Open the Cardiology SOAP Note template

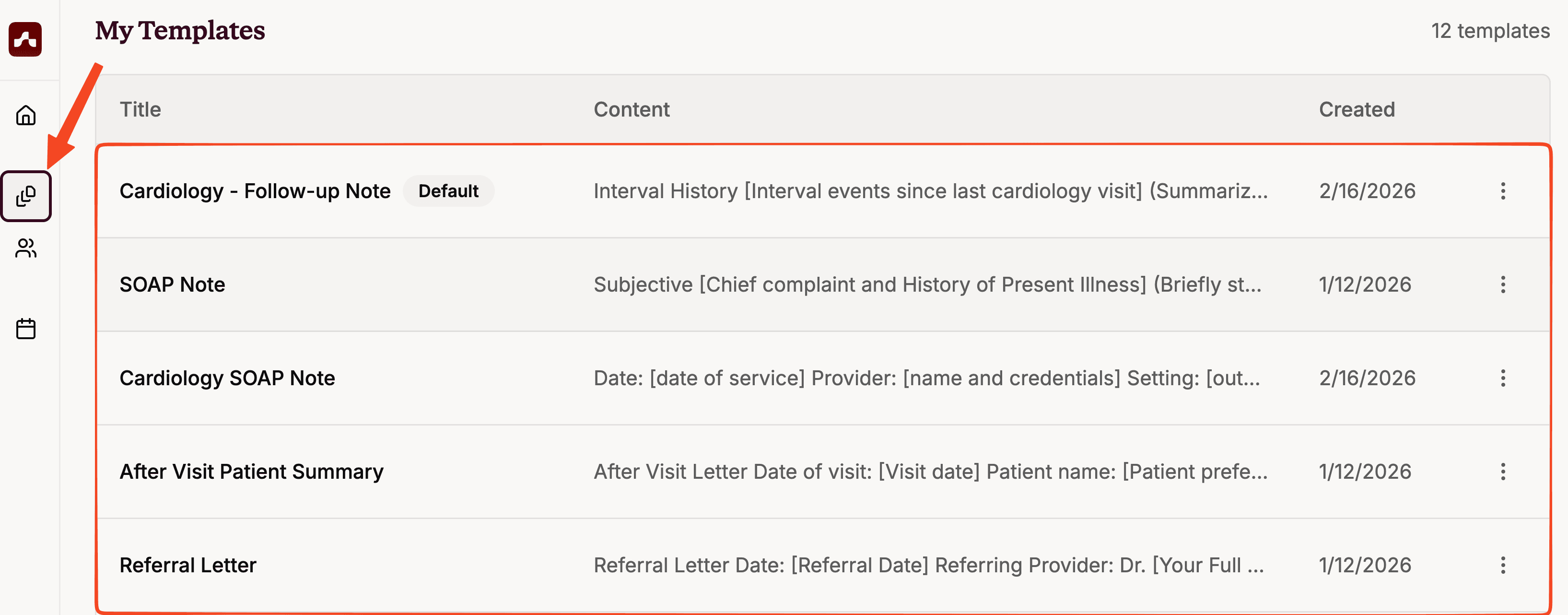(227, 378)
